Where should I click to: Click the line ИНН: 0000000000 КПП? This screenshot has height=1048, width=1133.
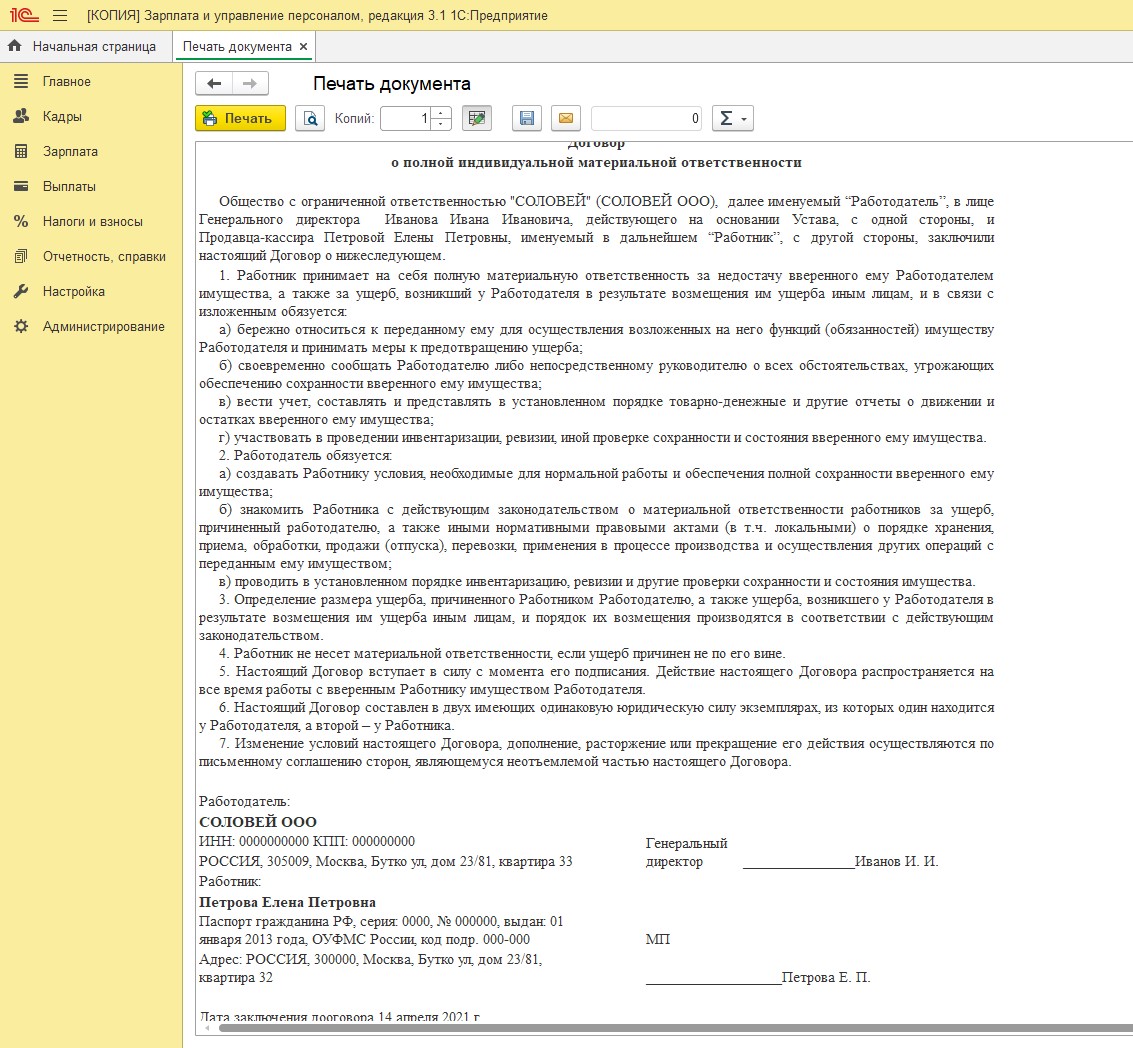[x=307, y=841]
